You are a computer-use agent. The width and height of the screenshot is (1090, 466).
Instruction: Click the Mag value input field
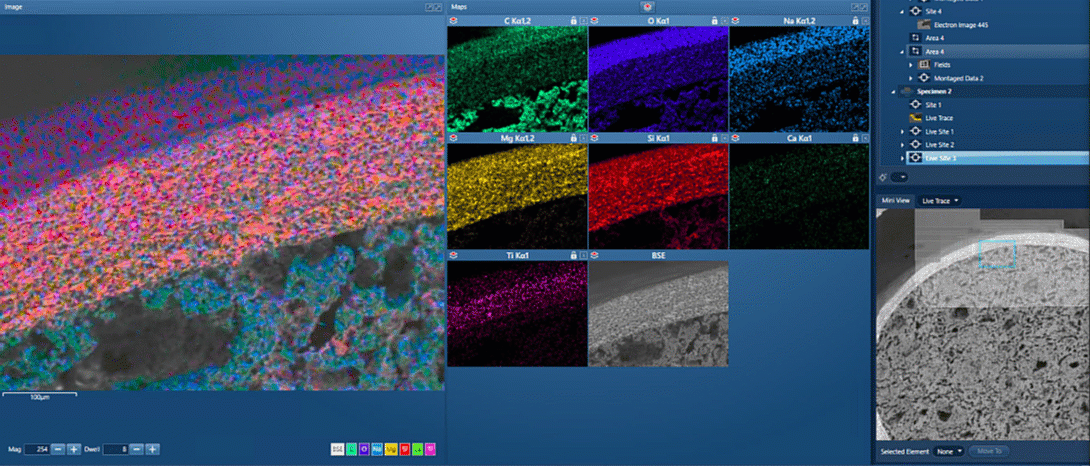point(37,449)
